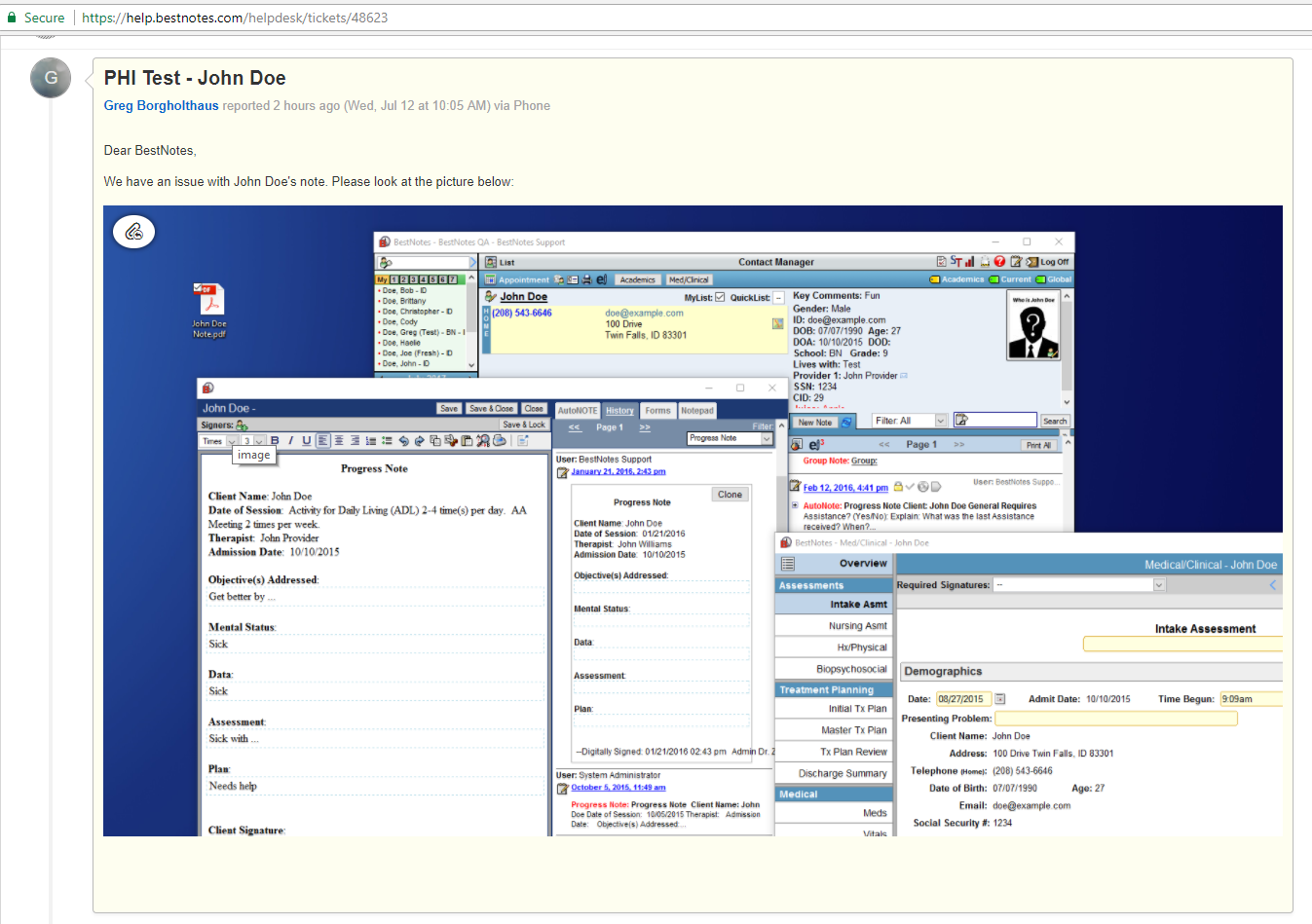Screen dimensions: 1312x924
Task: Open the Academics tab button
Action: 638,279
